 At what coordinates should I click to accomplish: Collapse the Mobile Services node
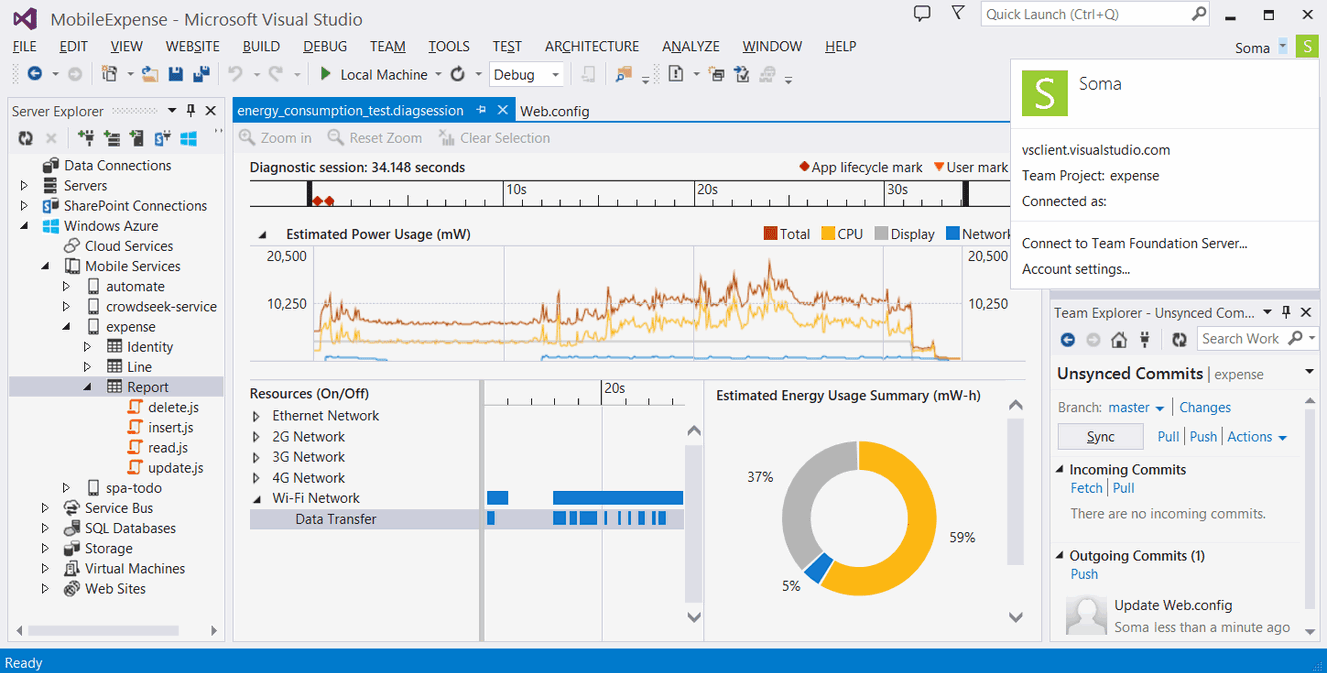point(46,266)
